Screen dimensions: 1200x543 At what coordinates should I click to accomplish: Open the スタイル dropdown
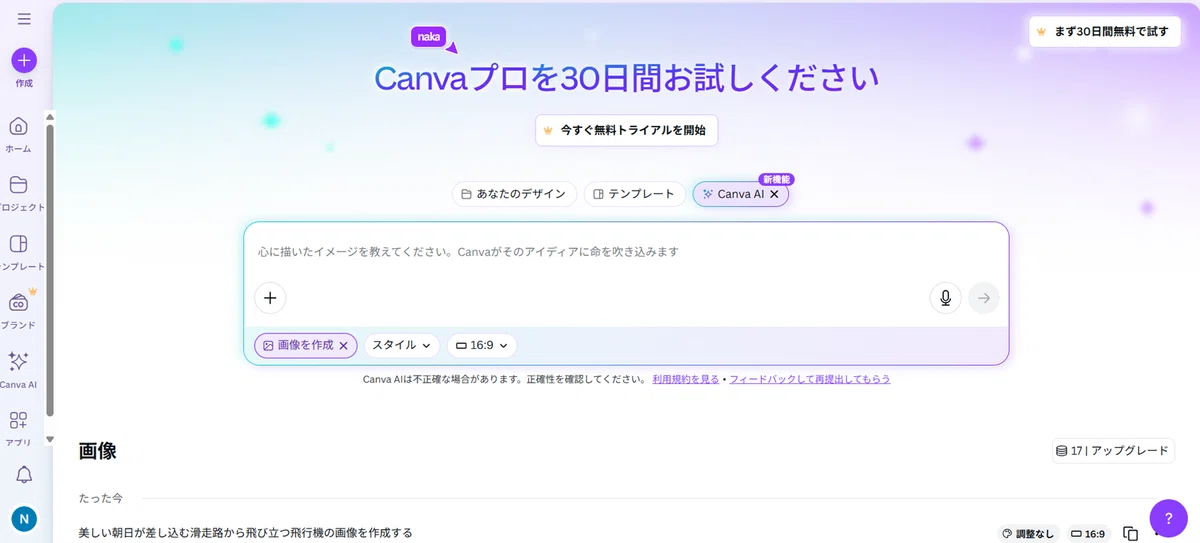coord(402,345)
